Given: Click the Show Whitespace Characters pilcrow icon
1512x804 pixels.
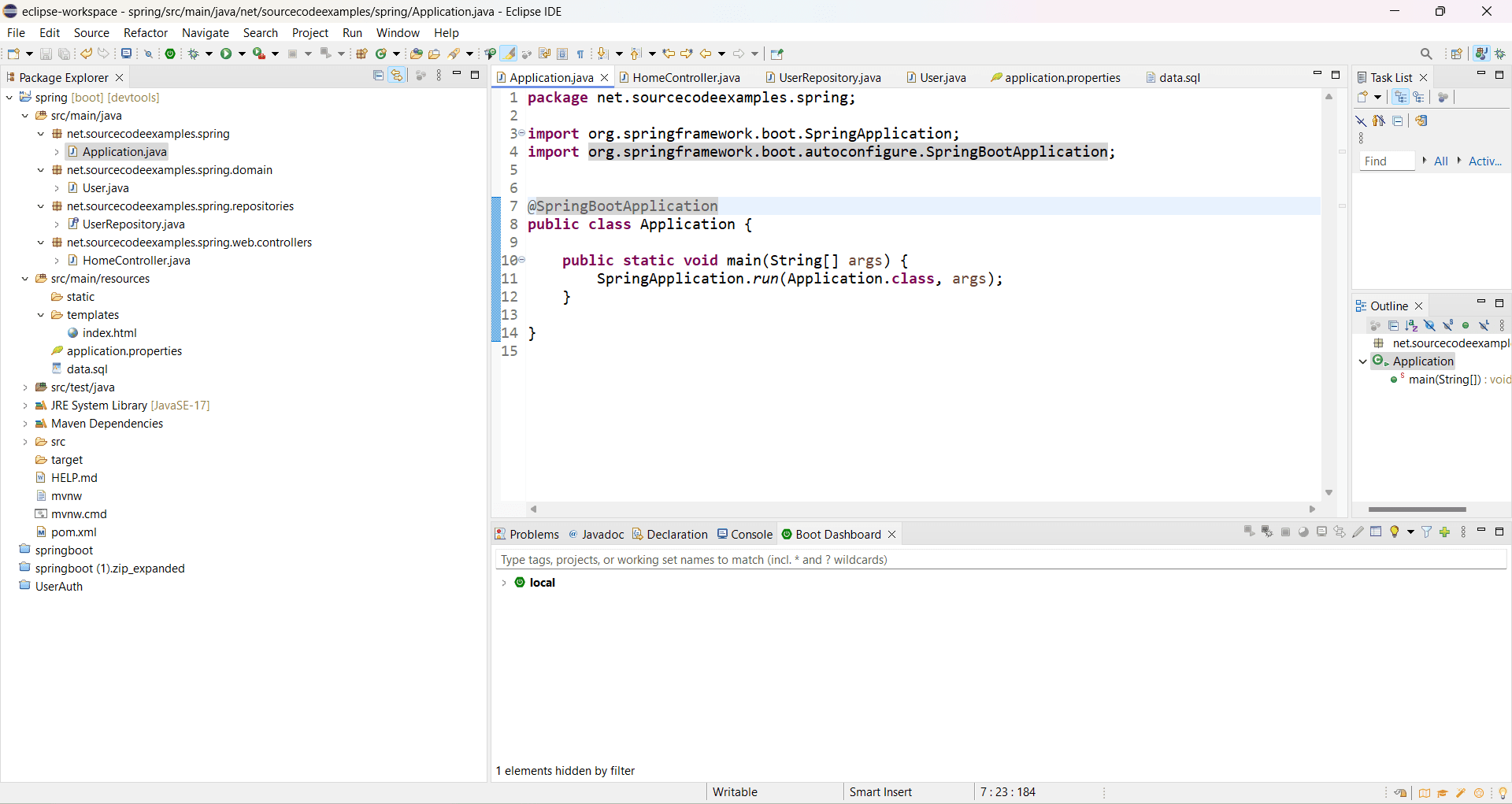Looking at the screenshot, I should point(580,54).
